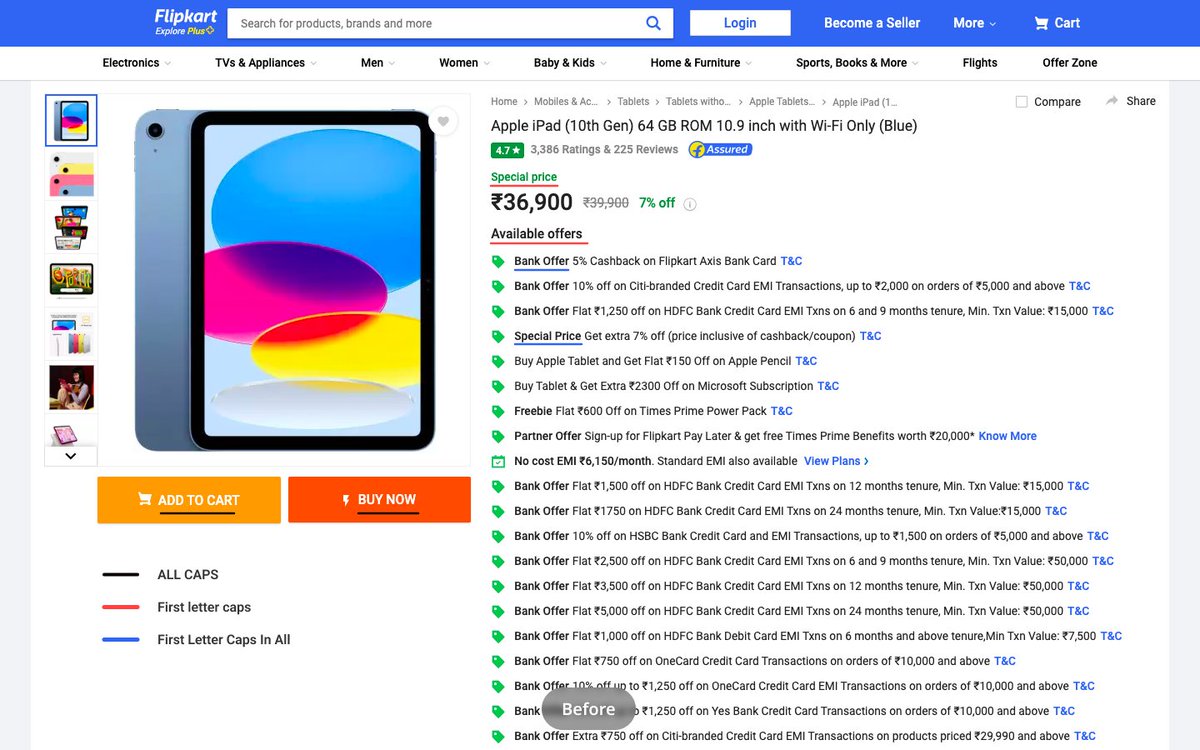The width and height of the screenshot is (1200, 750).
Task: Open View Plans link
Action: [x=836, y=461]
